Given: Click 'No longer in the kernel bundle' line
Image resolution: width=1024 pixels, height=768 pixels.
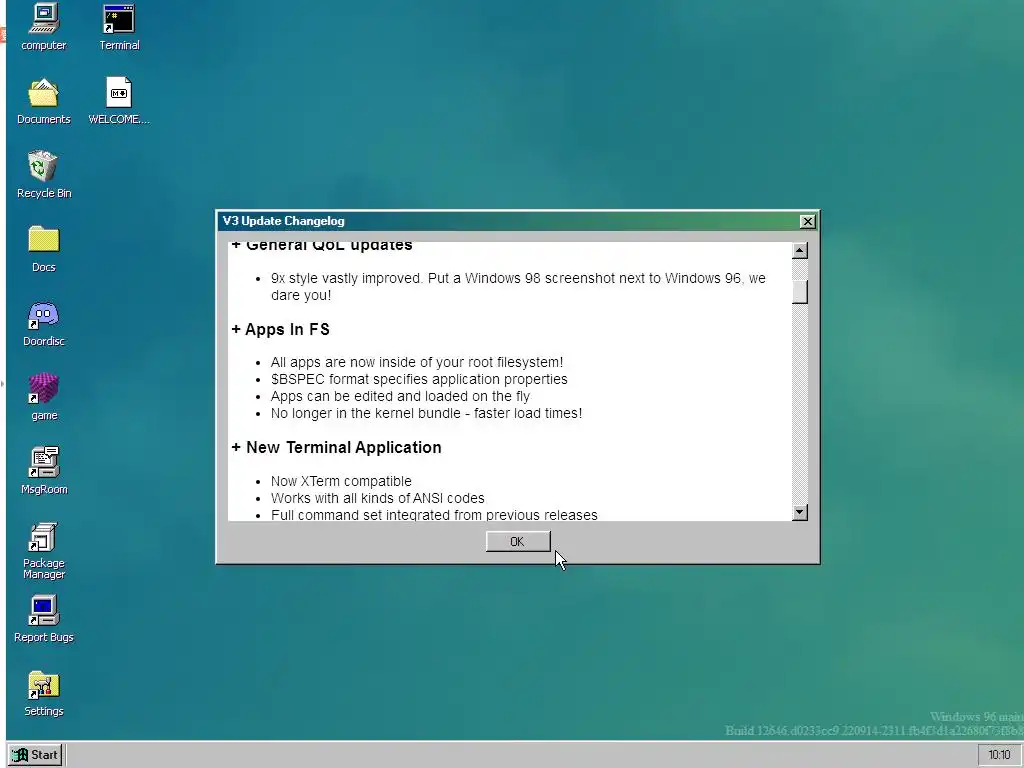Looking at the screenshot, I should coord(426,413).
